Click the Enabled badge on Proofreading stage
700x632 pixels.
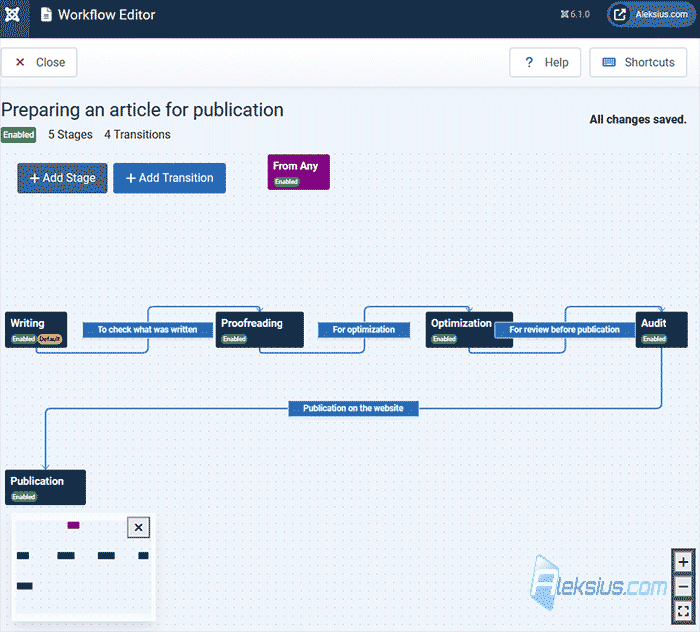pos(235,339)
